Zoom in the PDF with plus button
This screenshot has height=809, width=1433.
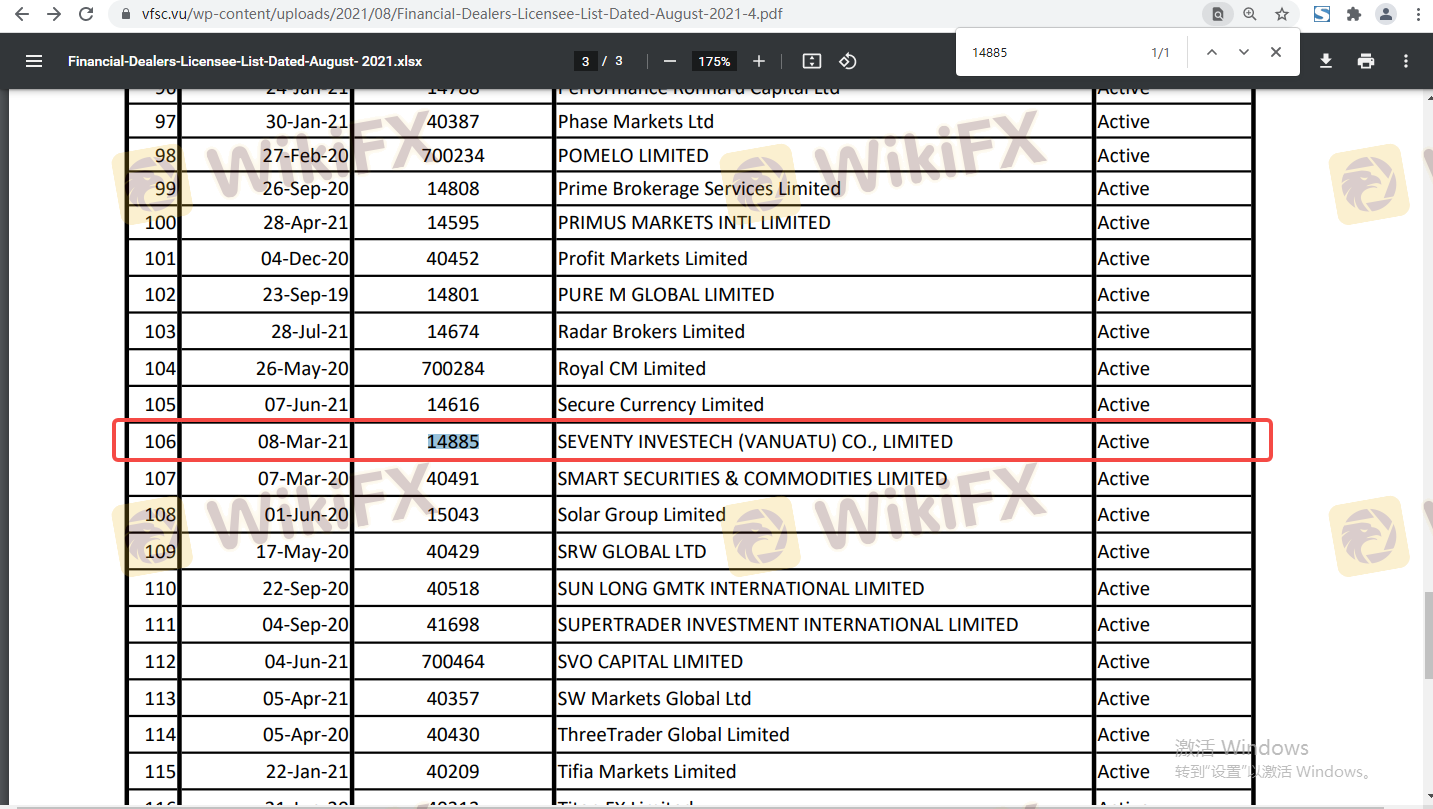759,61
